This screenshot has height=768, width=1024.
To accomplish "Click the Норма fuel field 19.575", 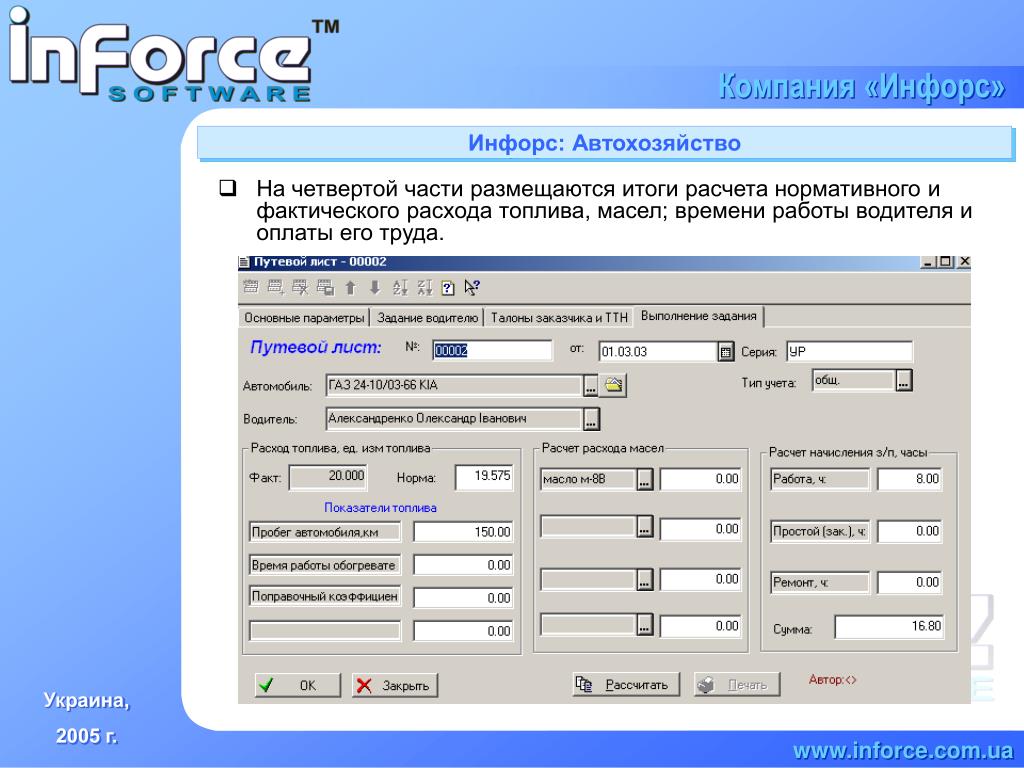I will click(x=483, y=476).
